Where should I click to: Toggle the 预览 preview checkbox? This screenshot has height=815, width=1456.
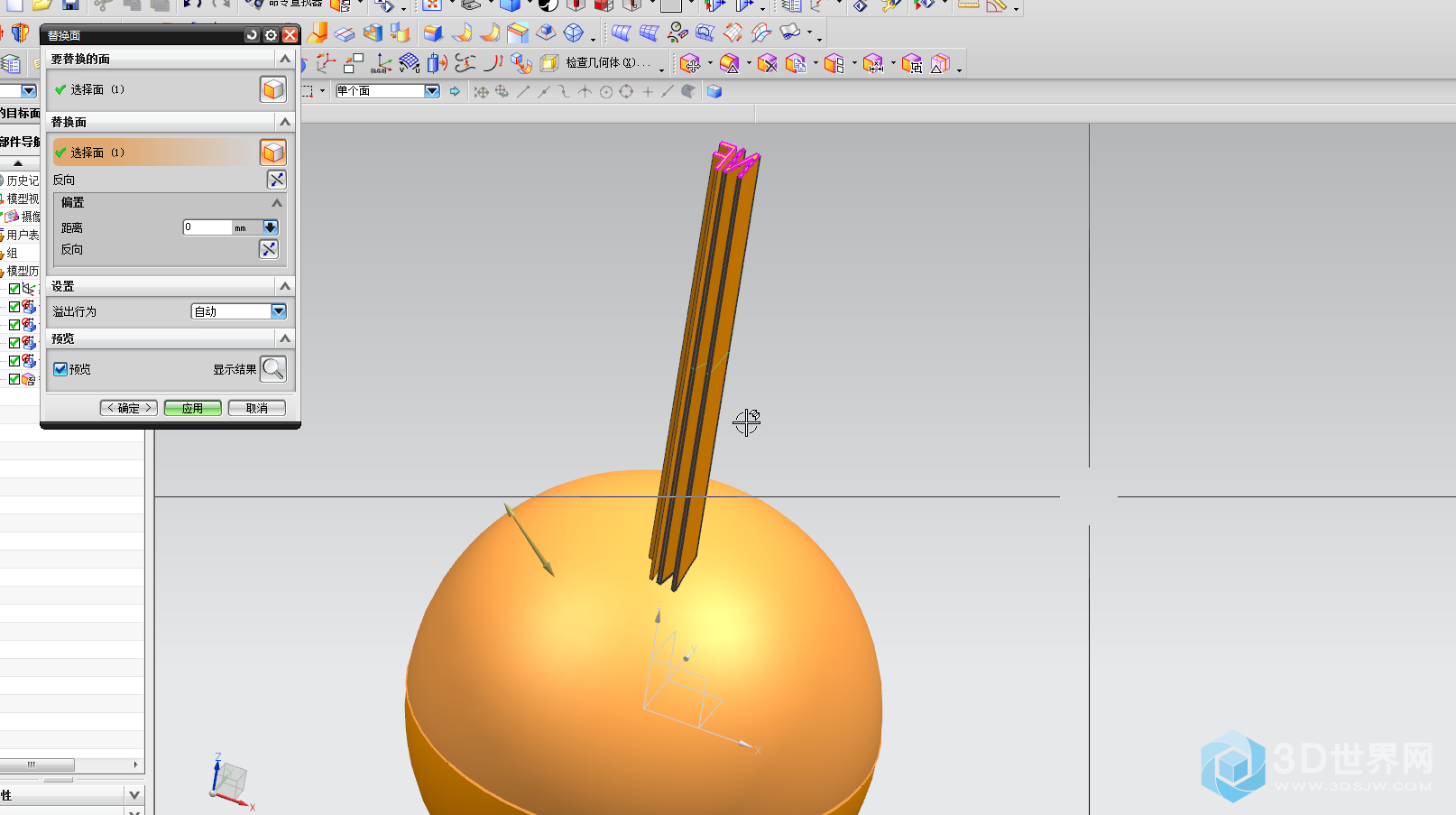coord(60,369)
